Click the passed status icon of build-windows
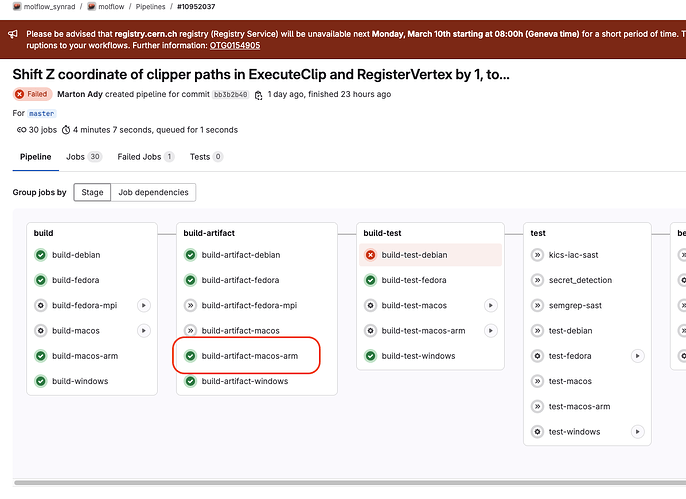 [x=41, y=381]
